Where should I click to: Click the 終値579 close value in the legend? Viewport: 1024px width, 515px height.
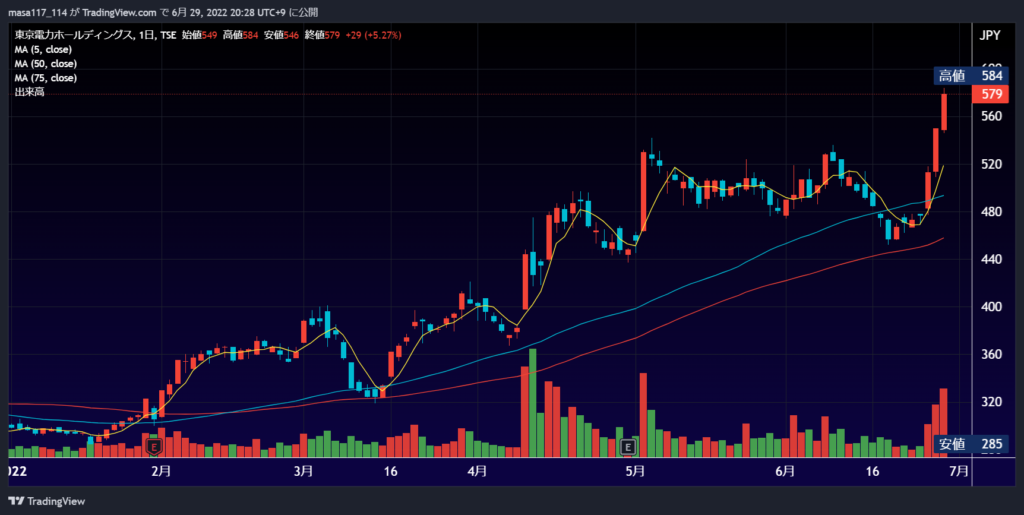pos(322,36)
